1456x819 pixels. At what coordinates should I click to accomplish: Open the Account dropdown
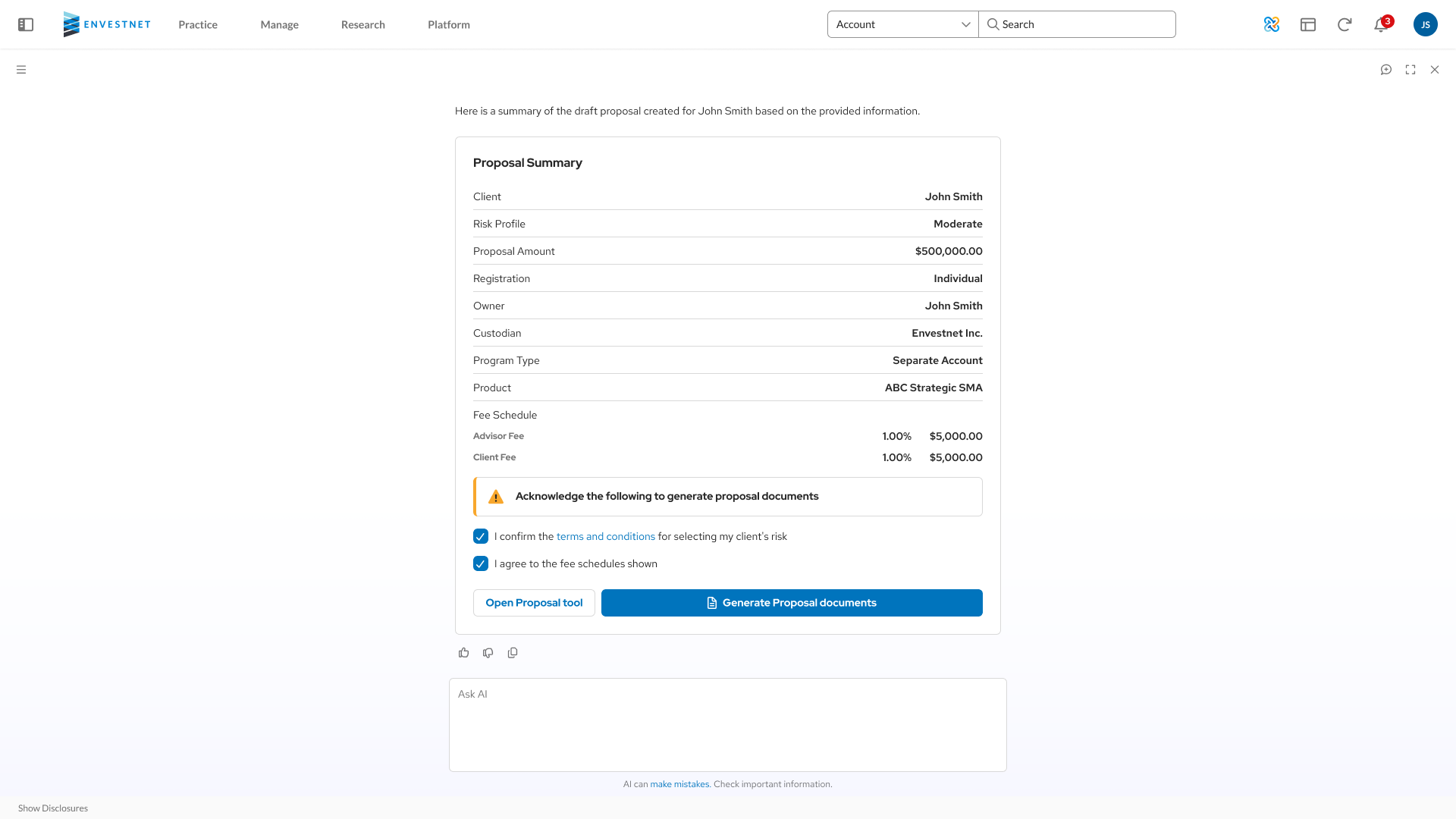pyautogui.click(x=903, y=24)
